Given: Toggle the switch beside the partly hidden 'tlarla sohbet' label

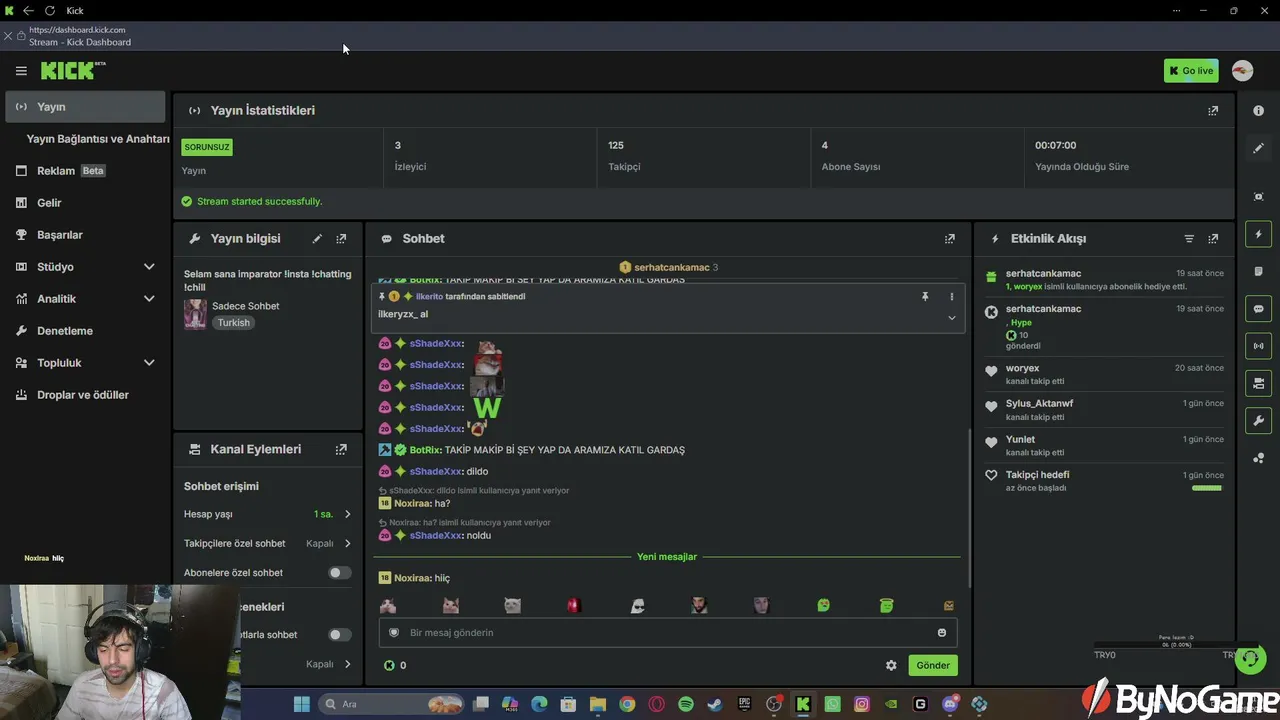Looking at the screenshot, I should (x=340, y=635).
